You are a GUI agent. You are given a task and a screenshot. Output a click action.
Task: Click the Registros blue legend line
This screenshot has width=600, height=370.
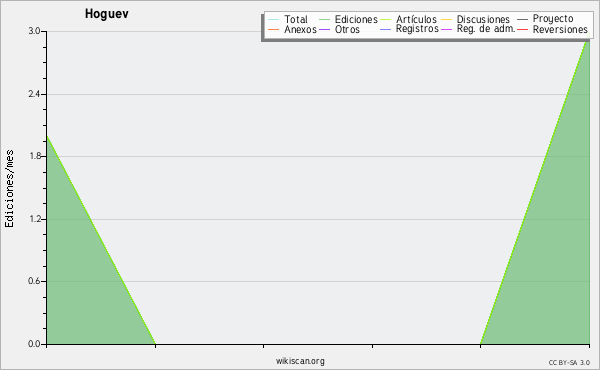point(385,29)
